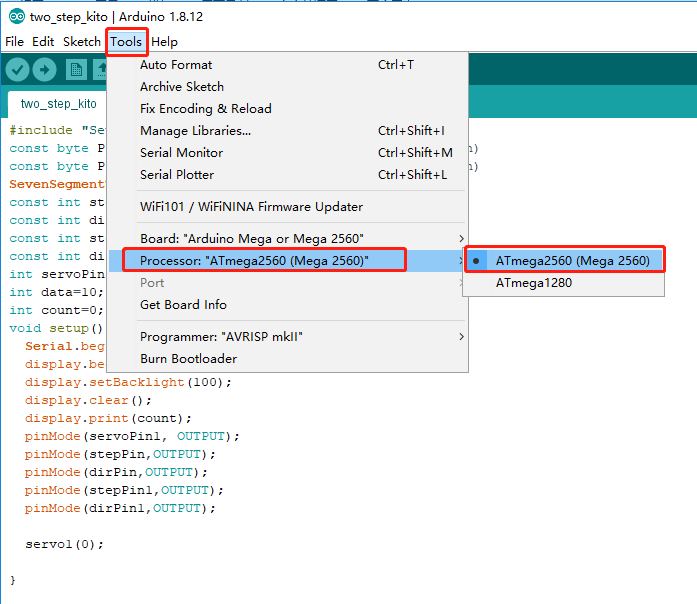Click the int data=10; code line

coord(56,292)
